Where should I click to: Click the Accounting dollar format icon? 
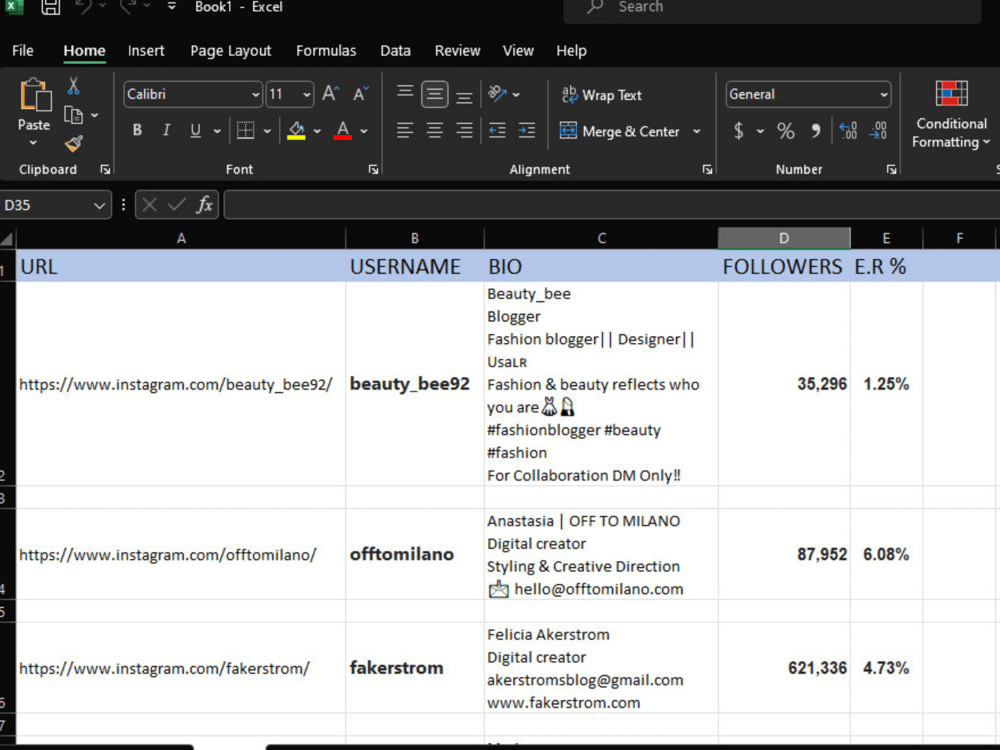point(739,131)
